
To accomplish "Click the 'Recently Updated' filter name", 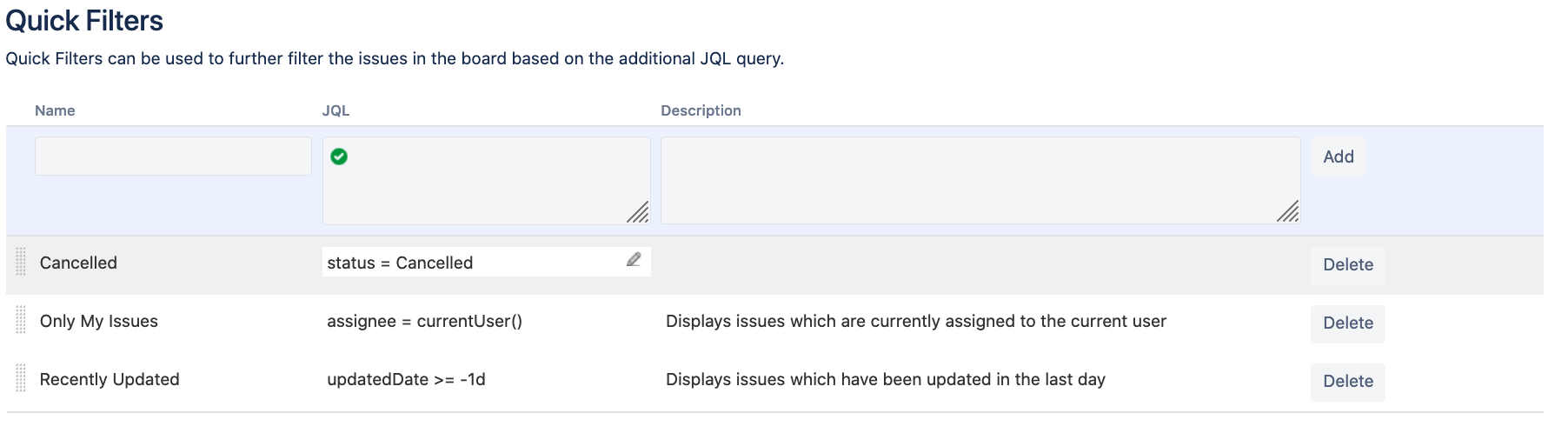I will tap(110, 379).
